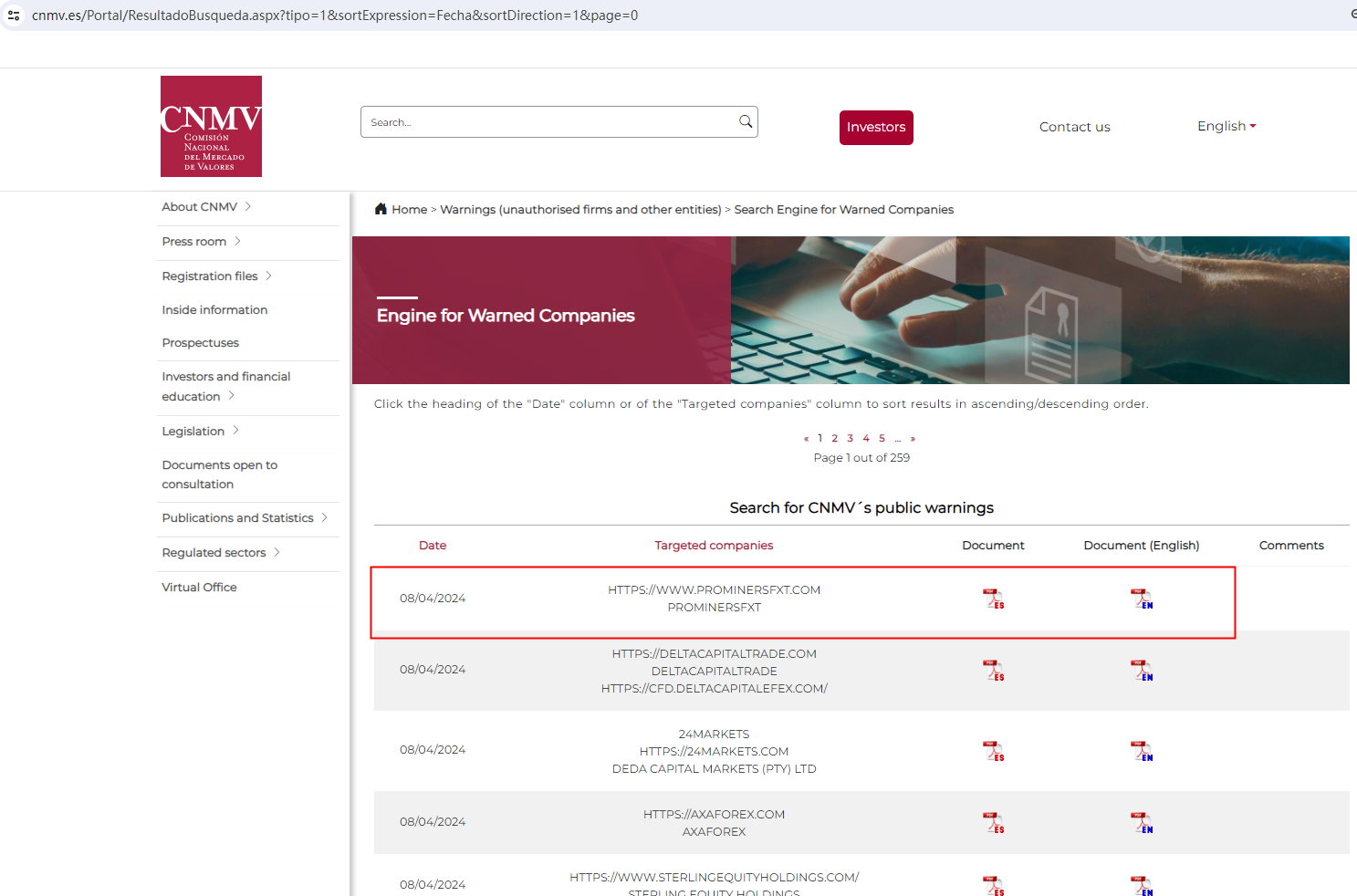Open the English language dropdown
This screenshot has width=1357, height=896.
point(1226,126)
